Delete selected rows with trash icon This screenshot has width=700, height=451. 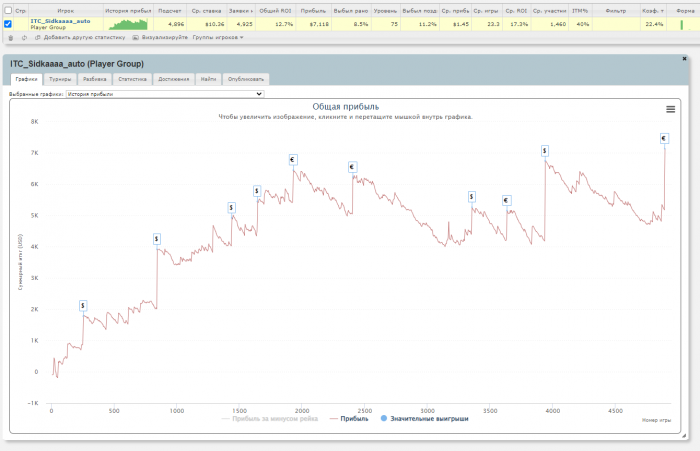(x=11, y=38)
